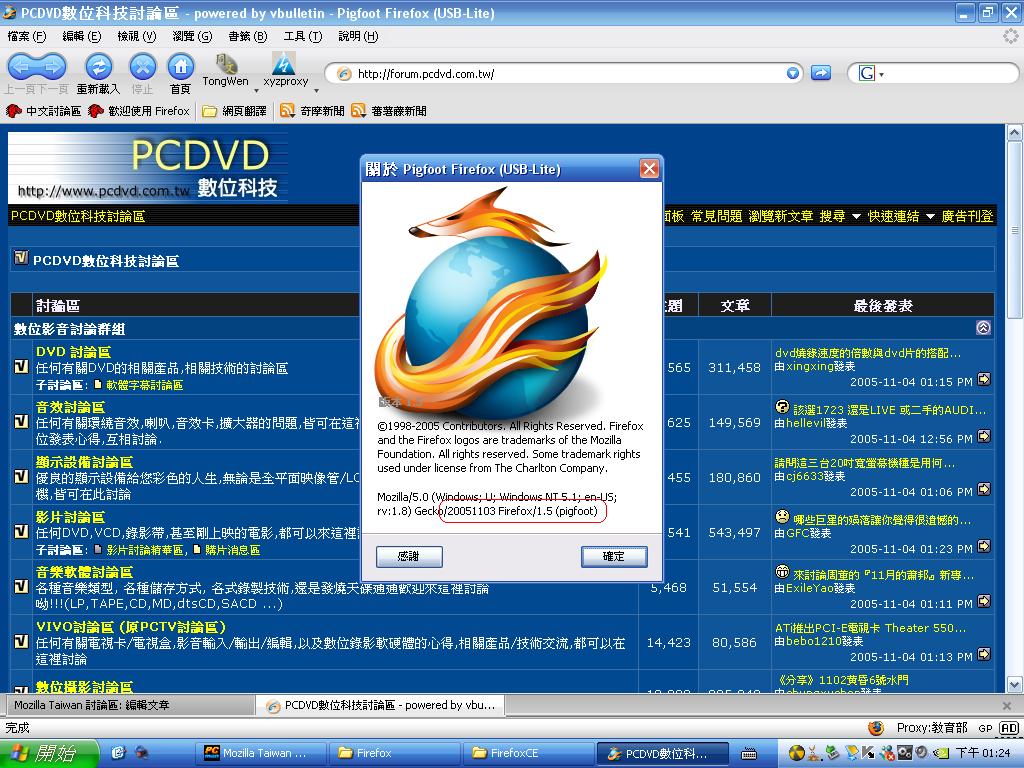Open the 軟體字幕討論區 subforum link

pyautogui.click(x=144, y=385)
